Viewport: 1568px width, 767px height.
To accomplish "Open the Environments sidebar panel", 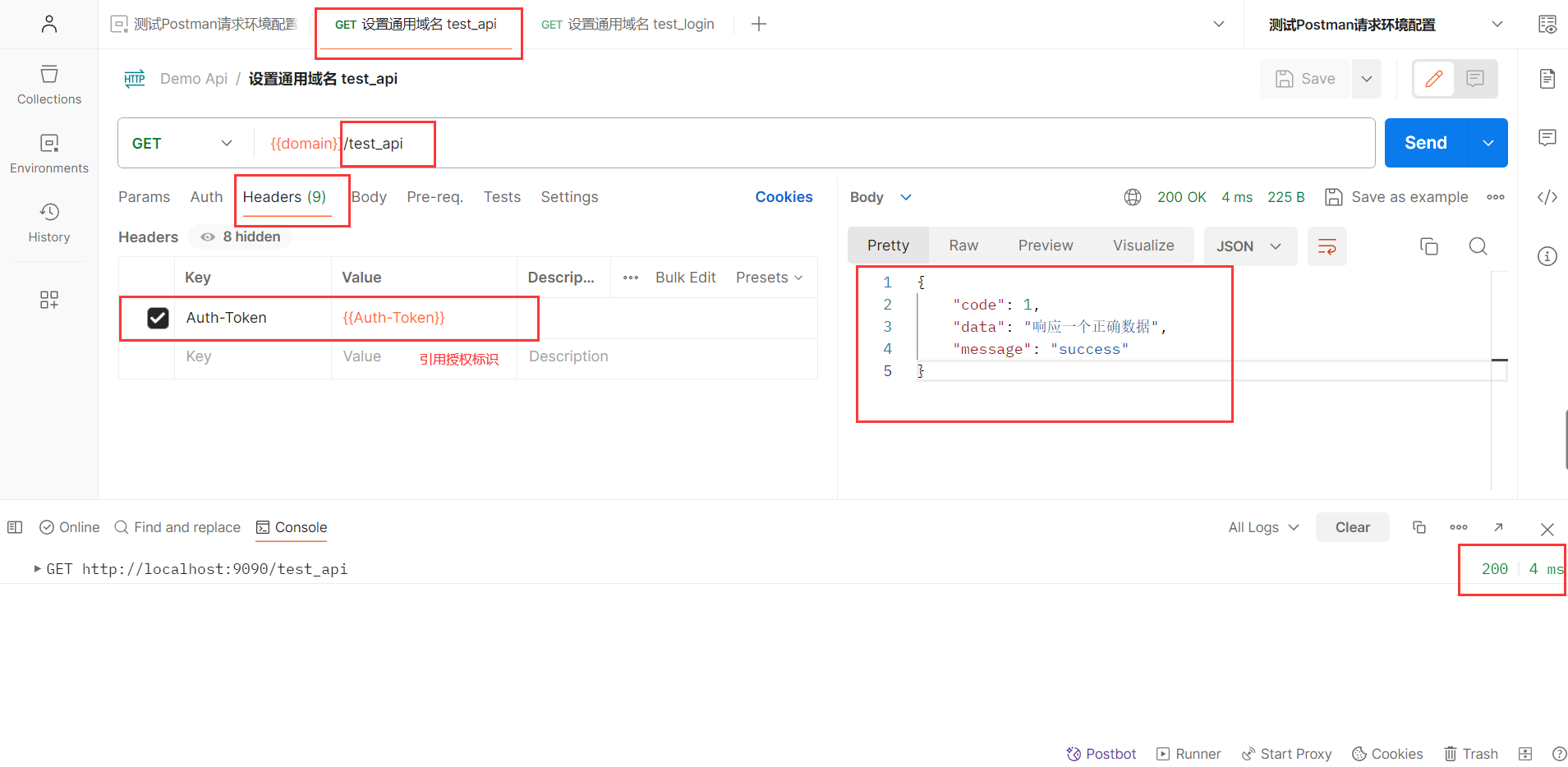I will click(x=49, y=154).
